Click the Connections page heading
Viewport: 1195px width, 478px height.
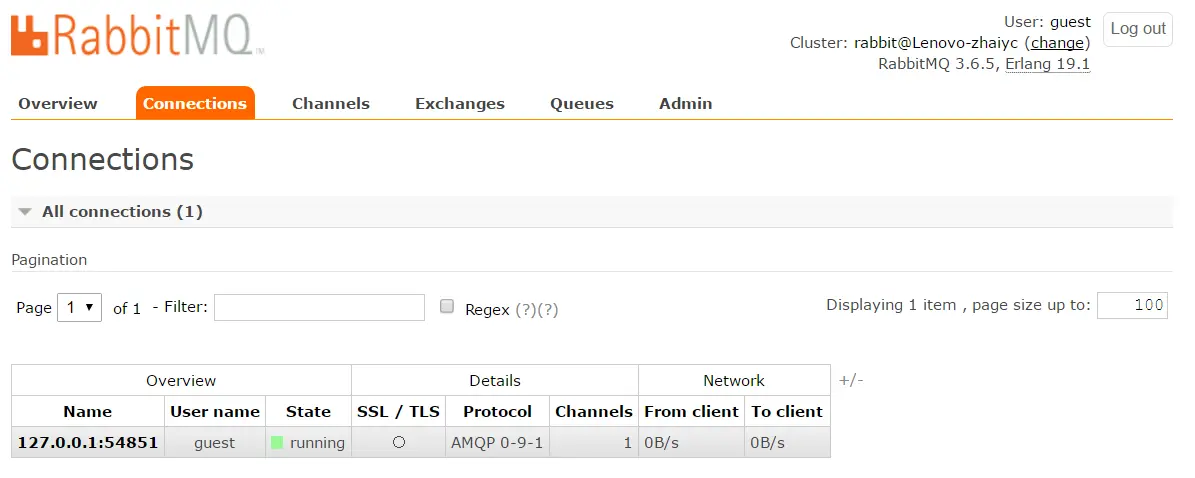click(103, 159)
